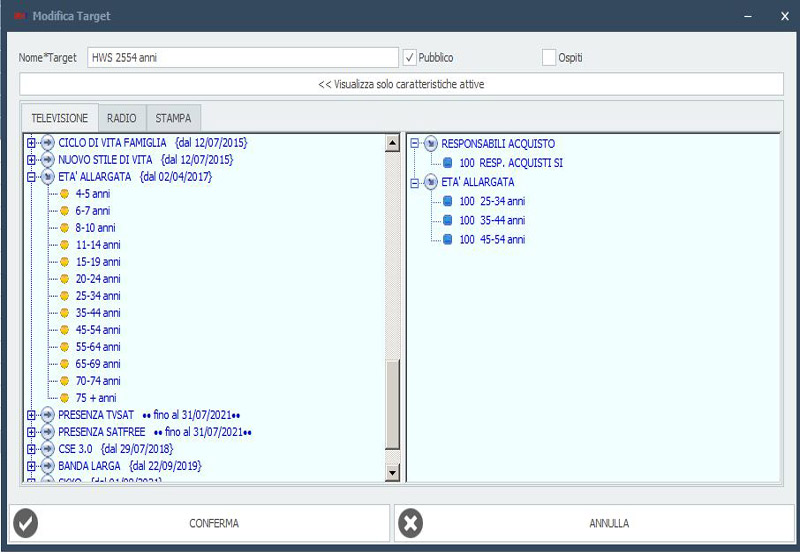800x554 pixels.
Task: Click the yellow icon beside 55-64 anni
Action: (65, 347)
